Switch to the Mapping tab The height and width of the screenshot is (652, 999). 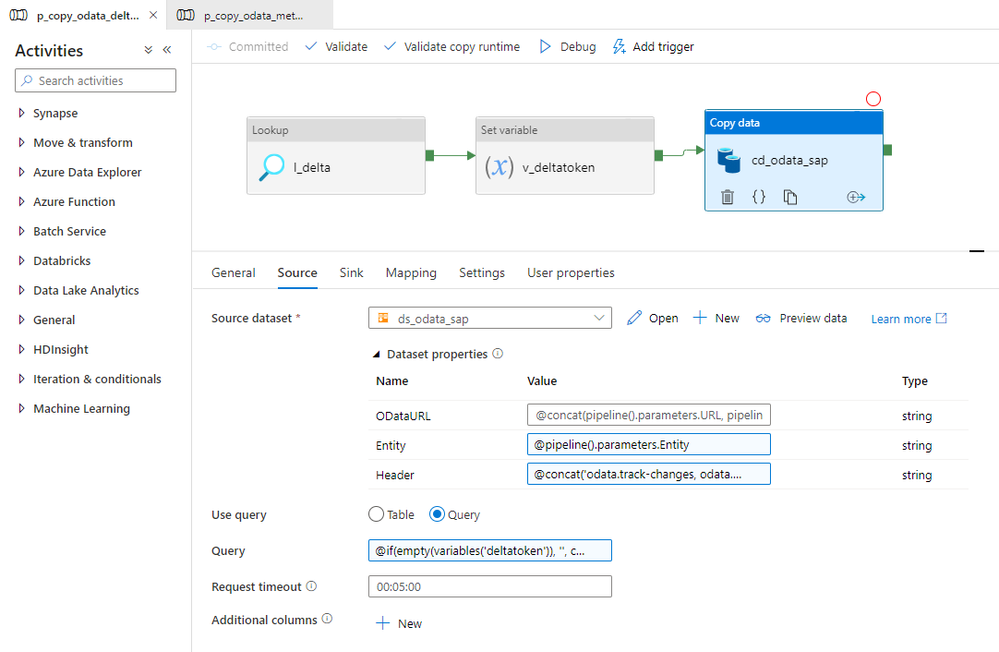tap(411, 273)
